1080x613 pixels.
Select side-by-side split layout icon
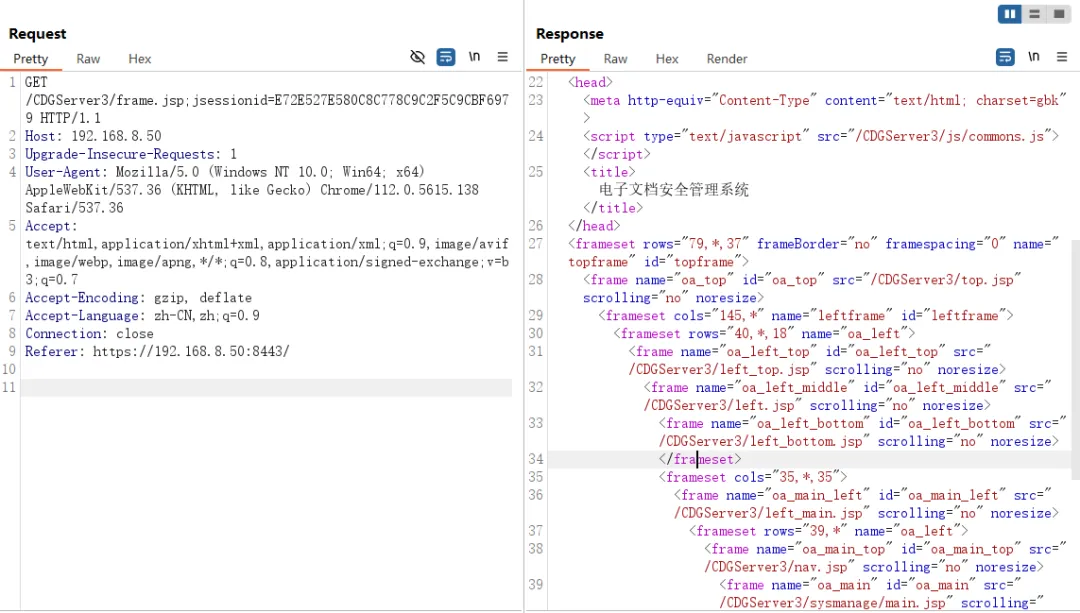pos(1010,14)
